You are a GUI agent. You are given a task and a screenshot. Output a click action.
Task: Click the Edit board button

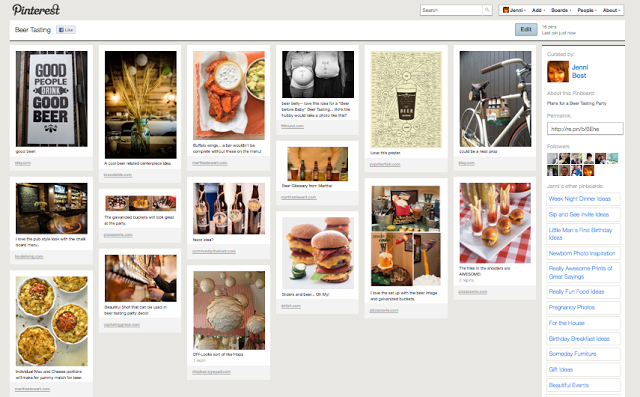point(526,29)
